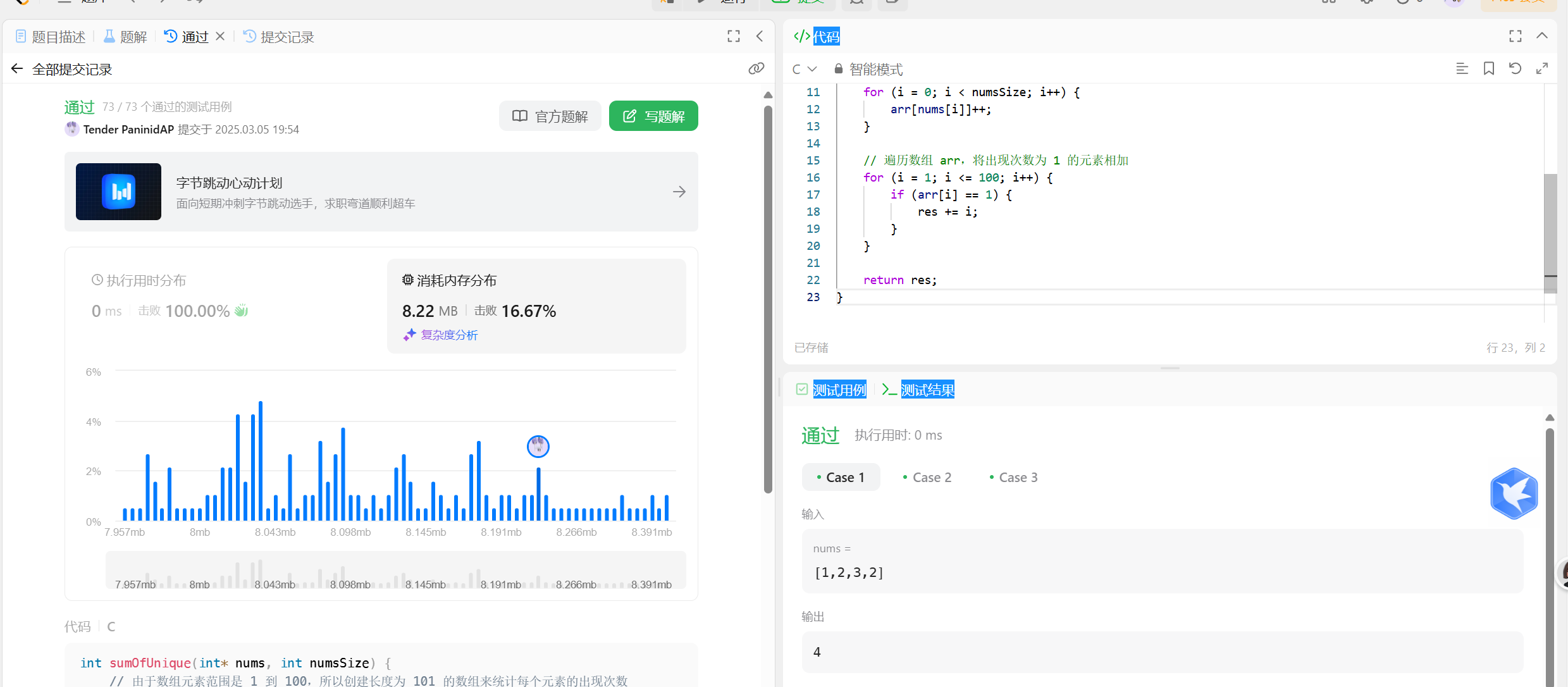Image resolution: width=1568 pixels, height=687 pixels.
Task: Reset code with the undo arrow icon
Action: (x=1515, y=68)
